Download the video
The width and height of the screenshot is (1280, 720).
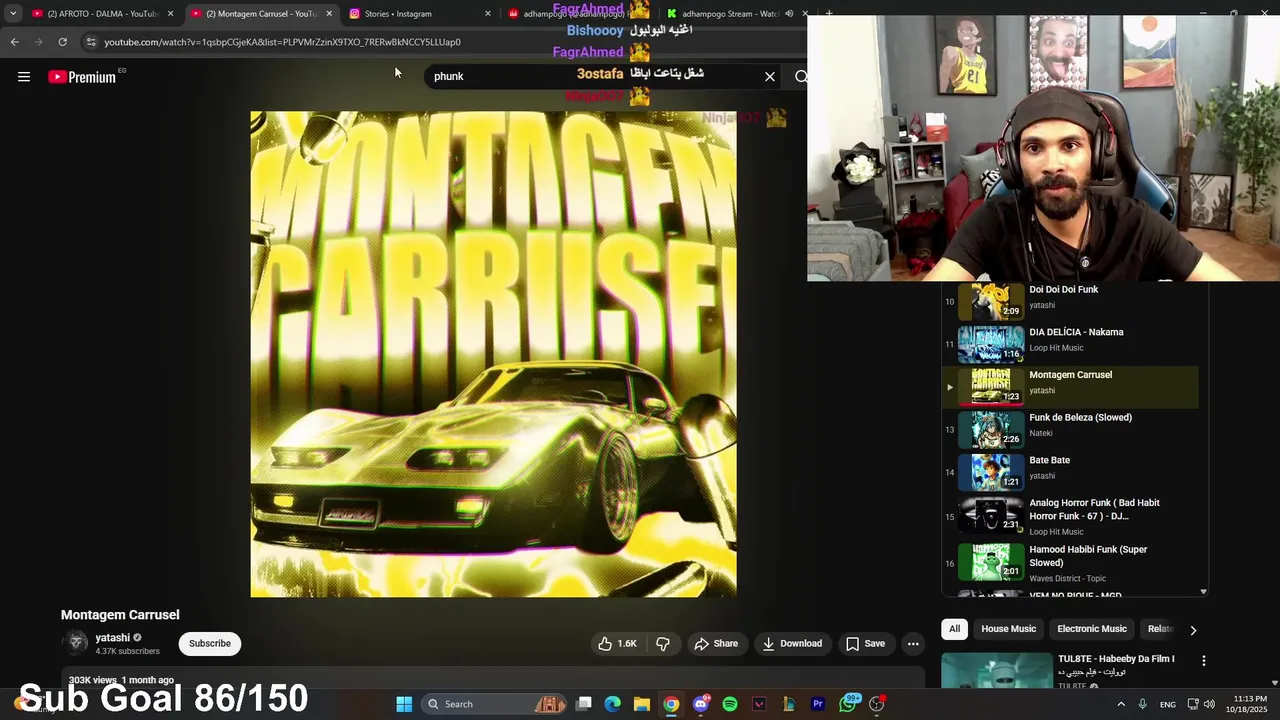(x=792, y=643)
